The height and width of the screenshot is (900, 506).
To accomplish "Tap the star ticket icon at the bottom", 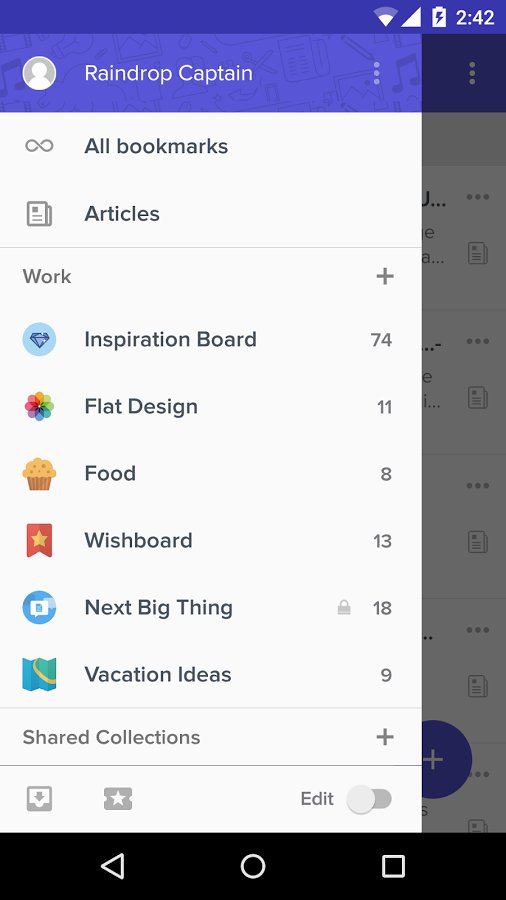I will click(x=118, y=798).
